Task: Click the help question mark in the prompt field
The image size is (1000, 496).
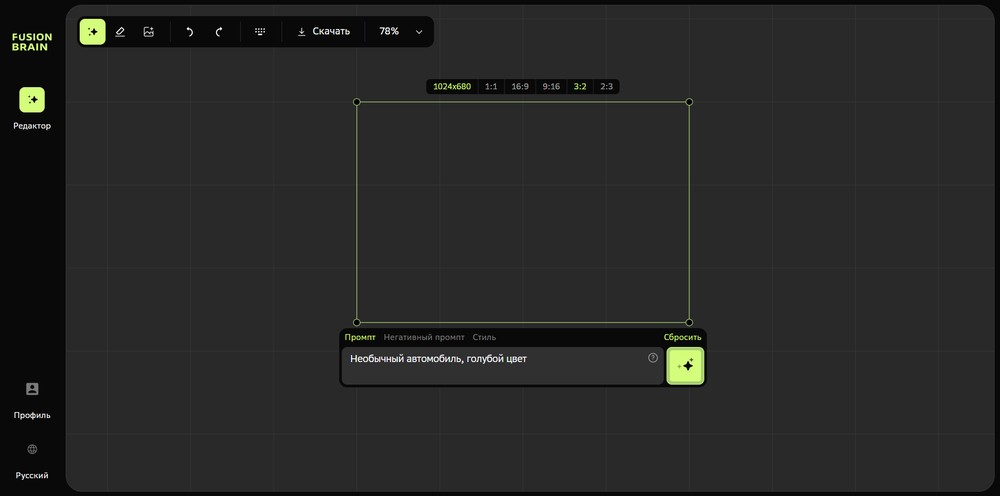Action: click(653, 358)
